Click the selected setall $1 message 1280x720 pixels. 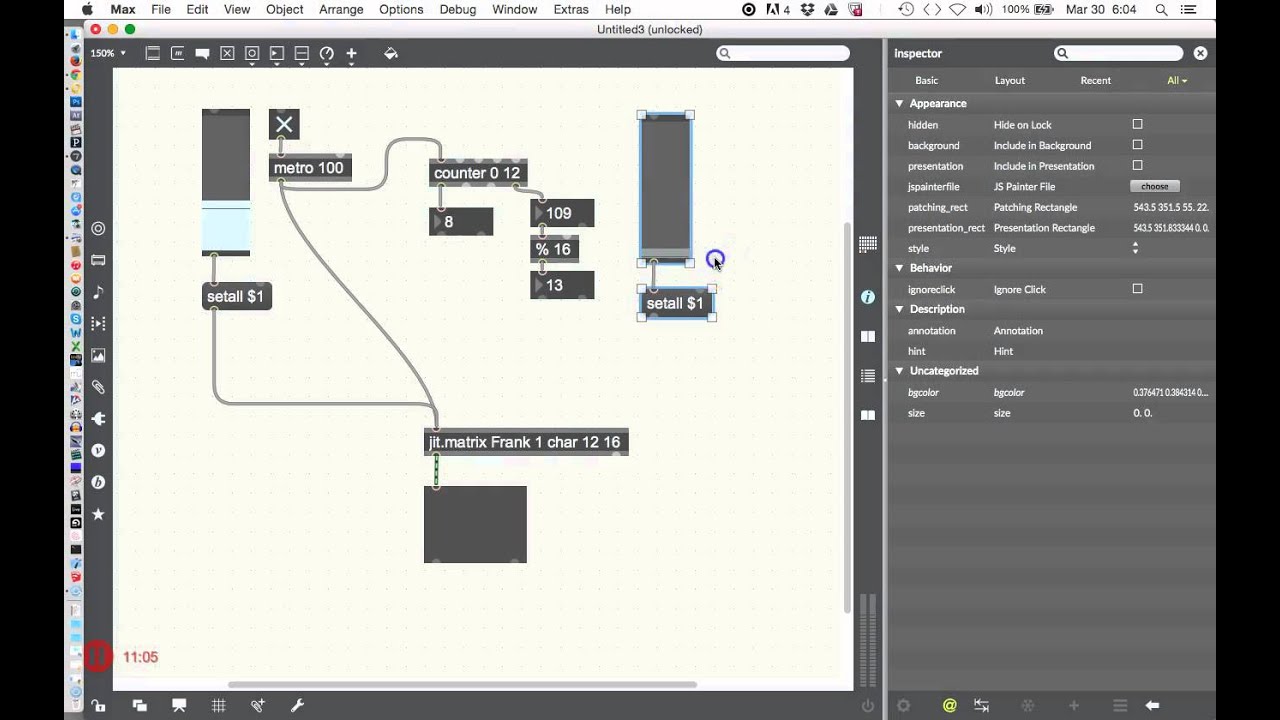(x=676, y=304)
